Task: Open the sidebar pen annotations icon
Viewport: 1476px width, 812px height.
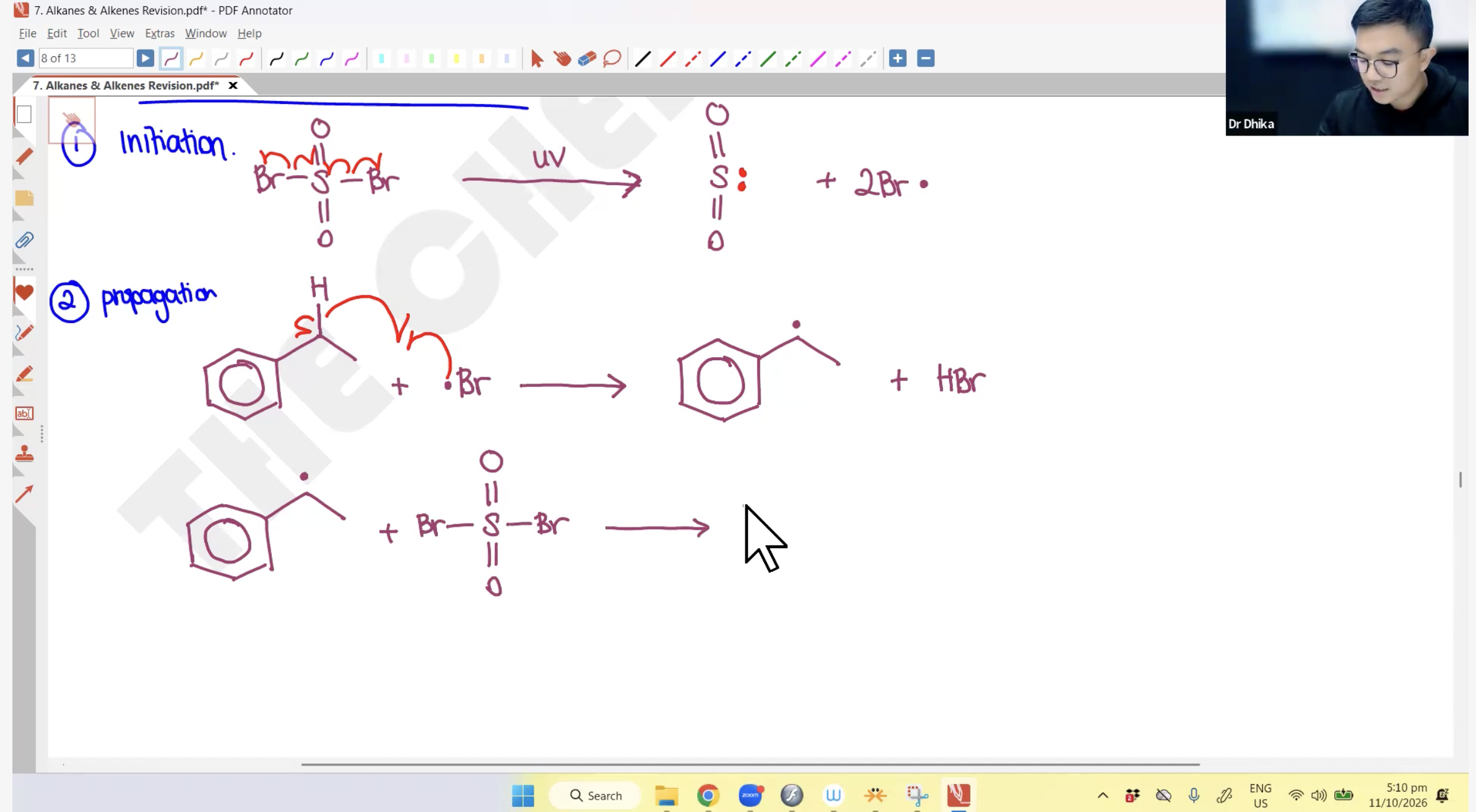Action: coord(24,157)
